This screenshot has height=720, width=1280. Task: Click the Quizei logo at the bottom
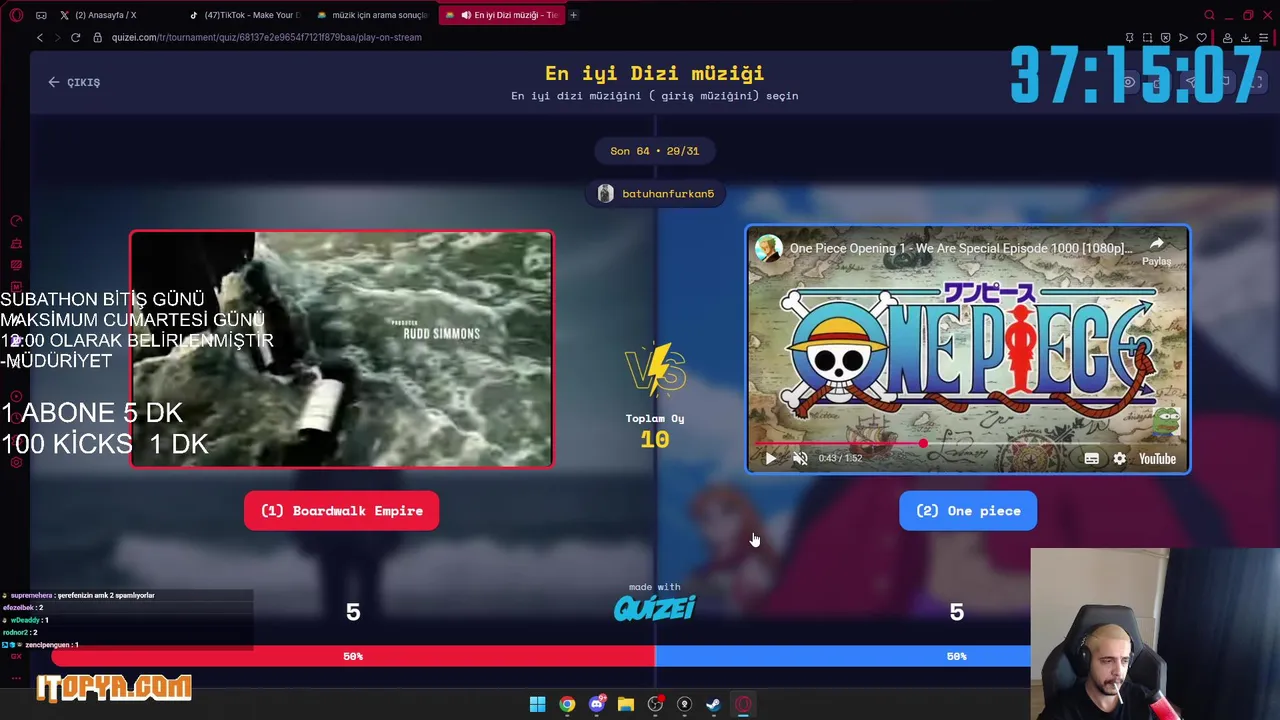click(654, 608)
